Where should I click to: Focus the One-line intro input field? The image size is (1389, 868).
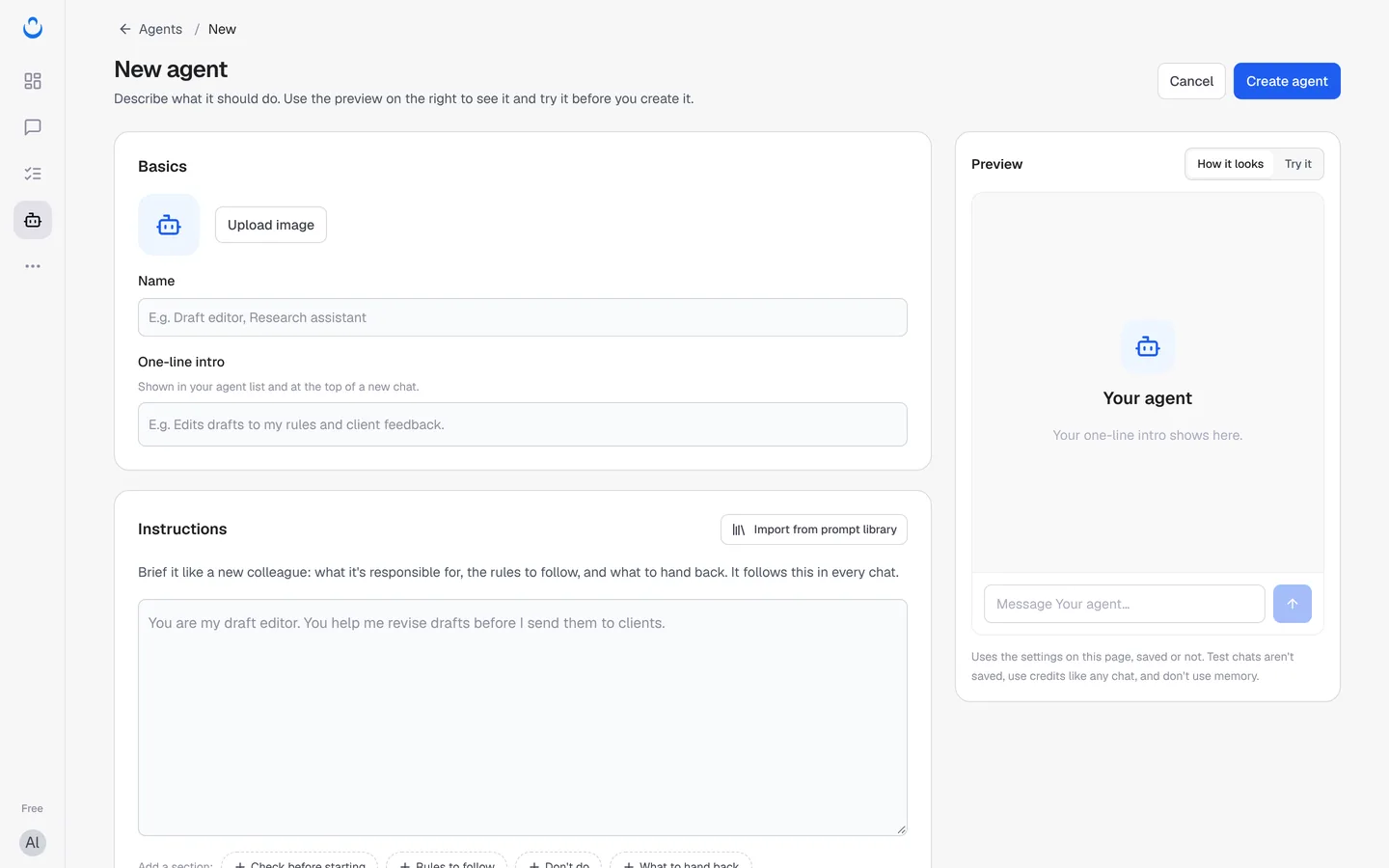click(x=523, y=424)
